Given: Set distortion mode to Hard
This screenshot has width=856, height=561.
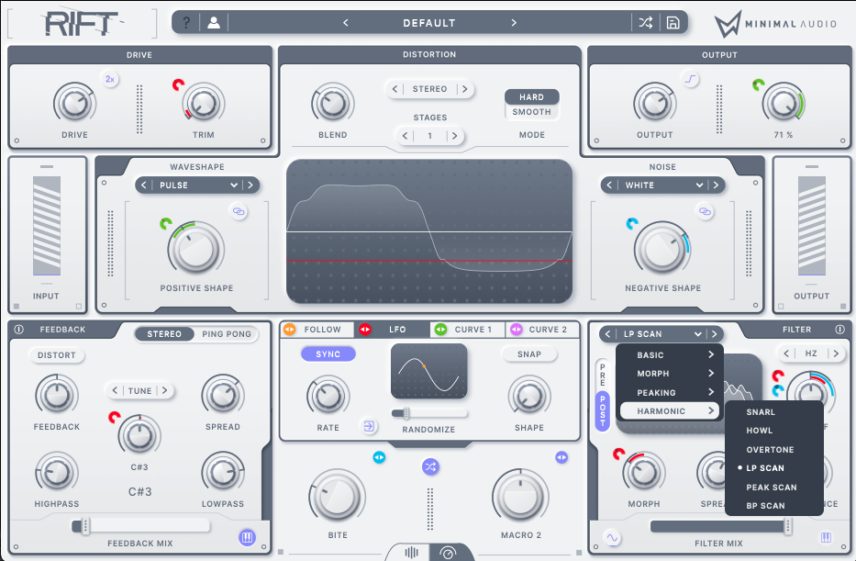Looking at the screenshot, I should 532,97.
